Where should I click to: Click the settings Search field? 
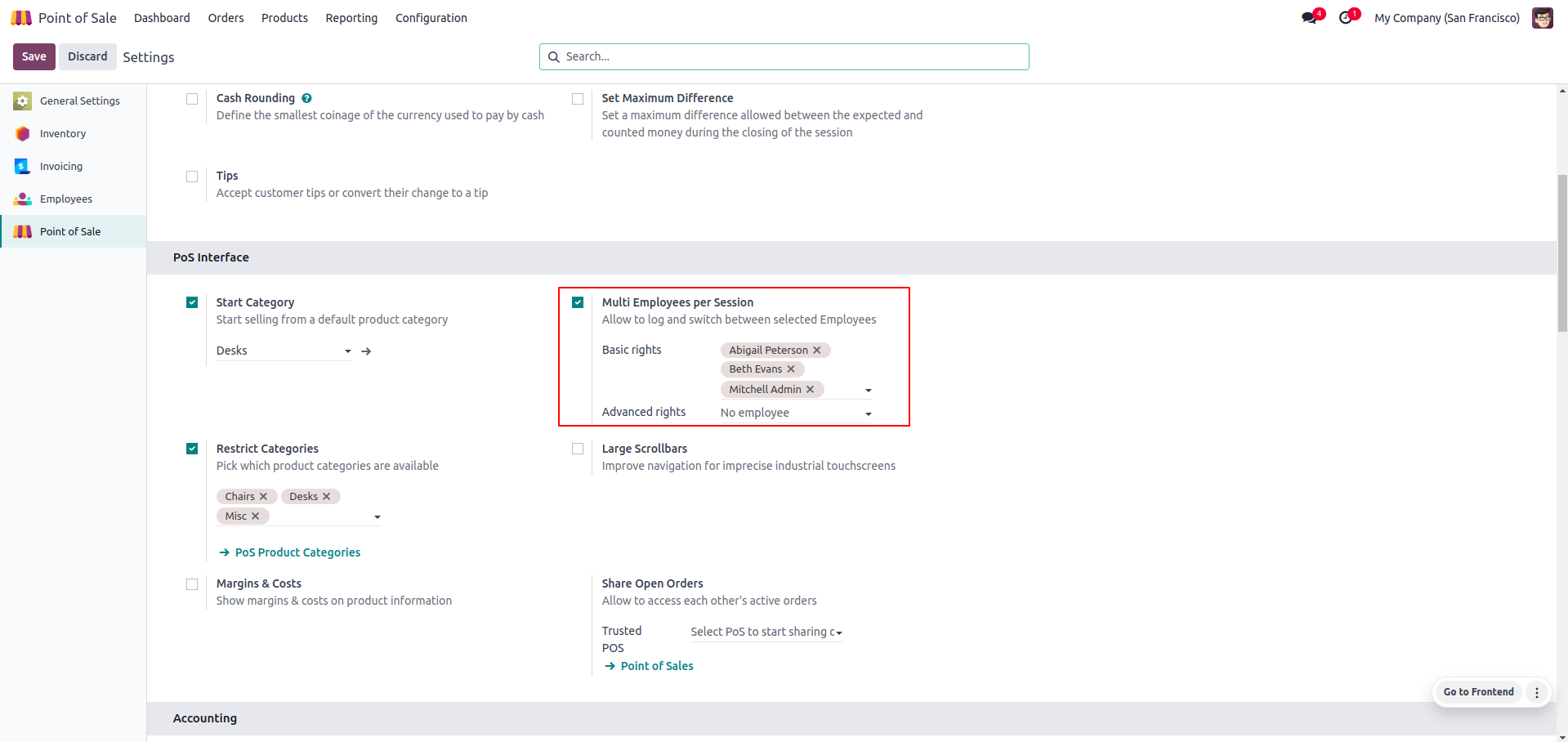tap(784, 56)
